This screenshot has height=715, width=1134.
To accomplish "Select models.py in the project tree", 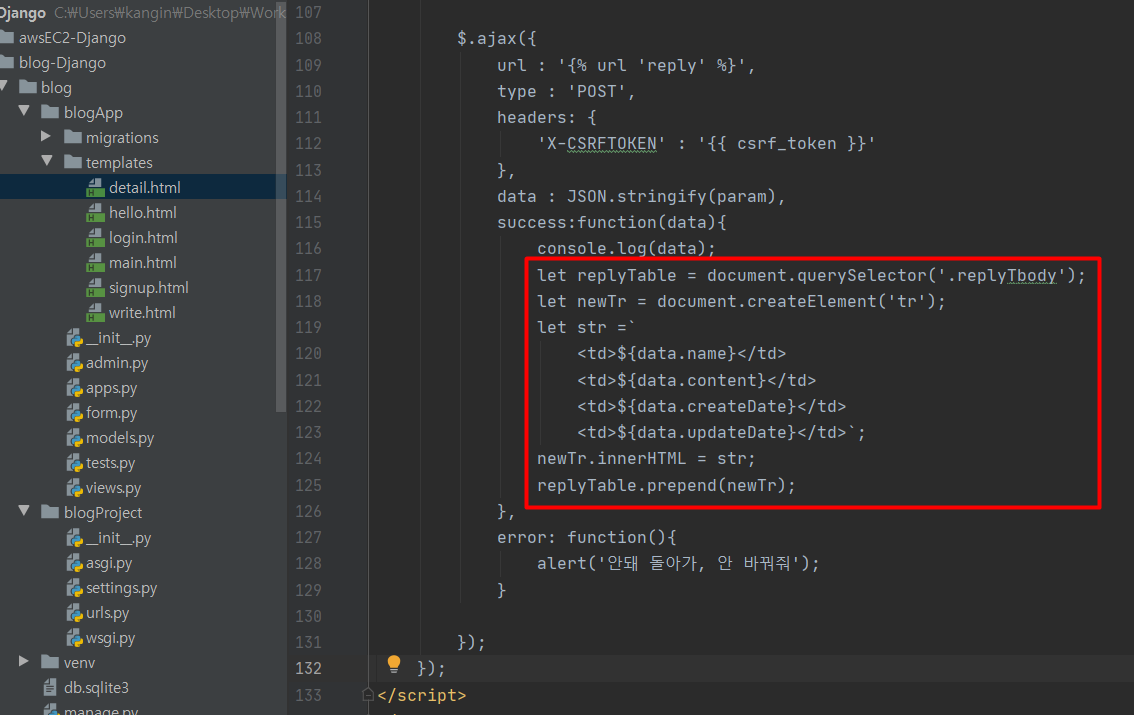I will [120, 438].
